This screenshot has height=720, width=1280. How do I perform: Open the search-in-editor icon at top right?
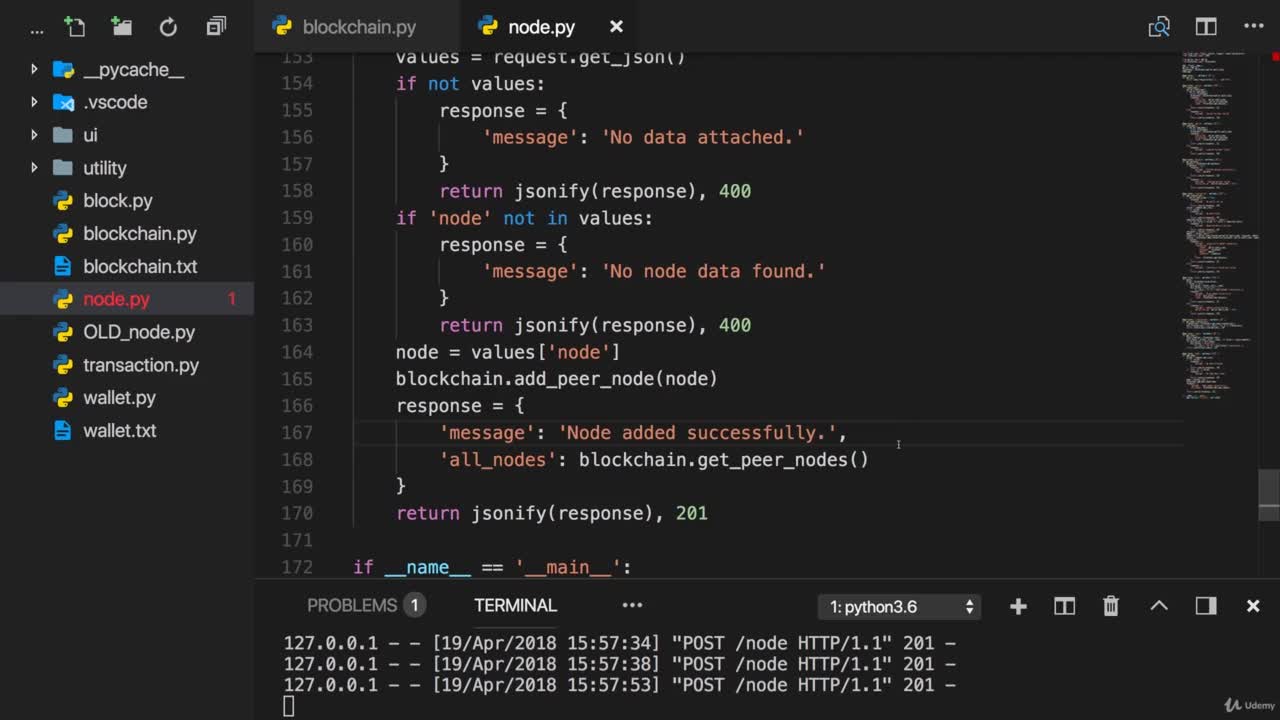pyautogui.click(x=1159, y=27)
